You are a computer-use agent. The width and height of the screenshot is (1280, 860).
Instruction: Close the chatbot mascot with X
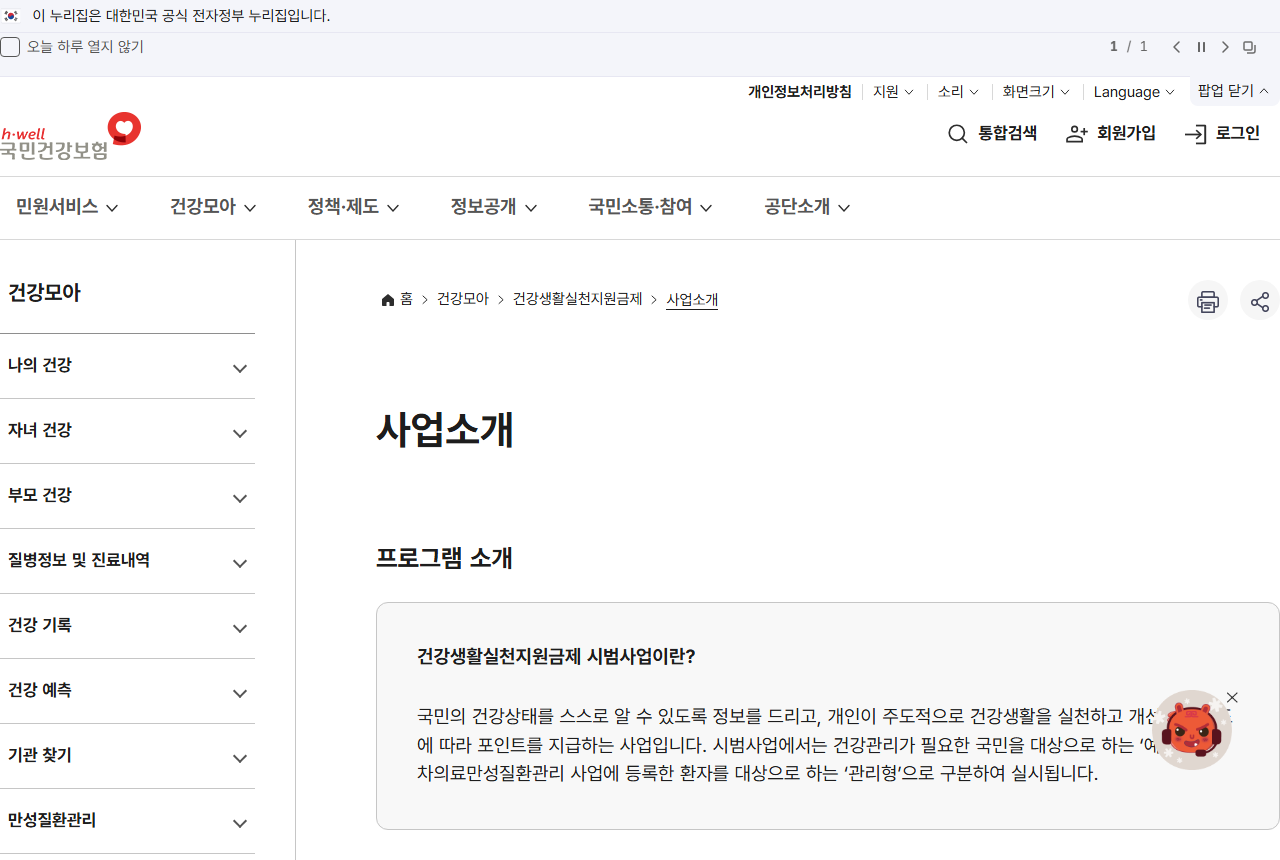(1232, 698)
